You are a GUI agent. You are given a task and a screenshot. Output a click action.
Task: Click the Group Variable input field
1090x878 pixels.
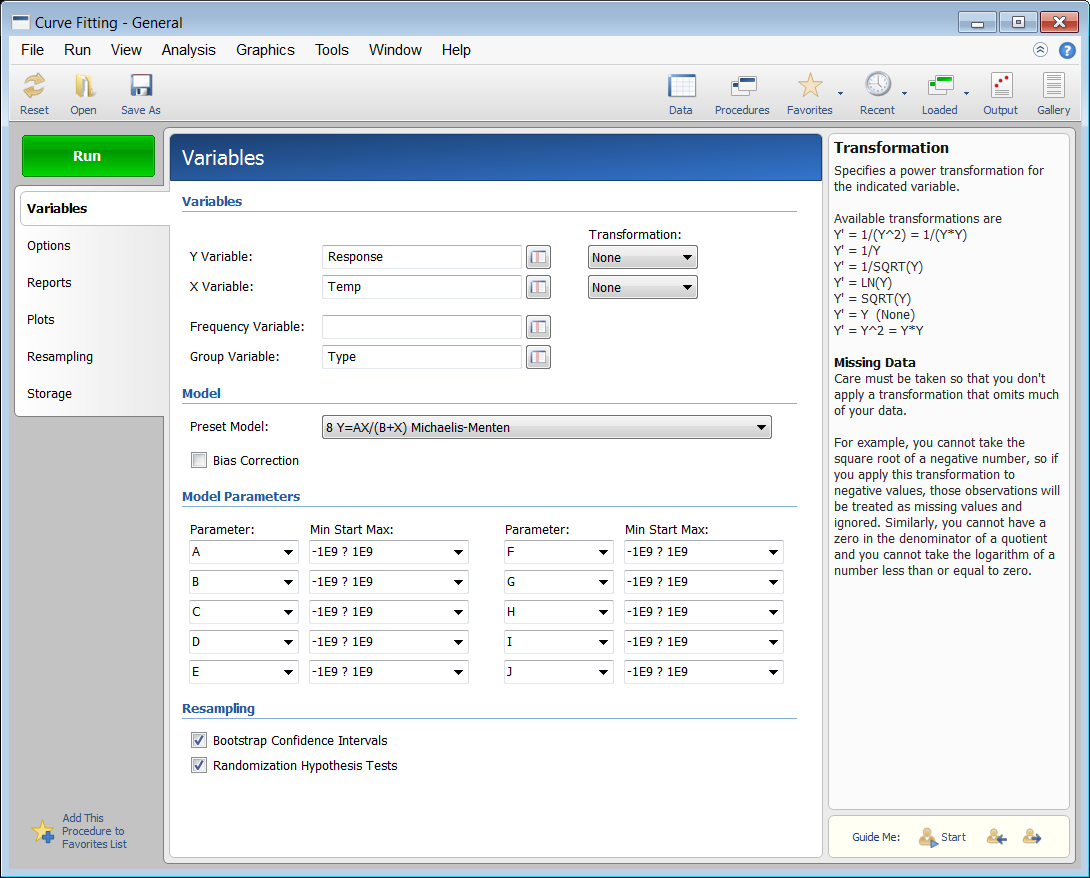[x=421, y=357]
